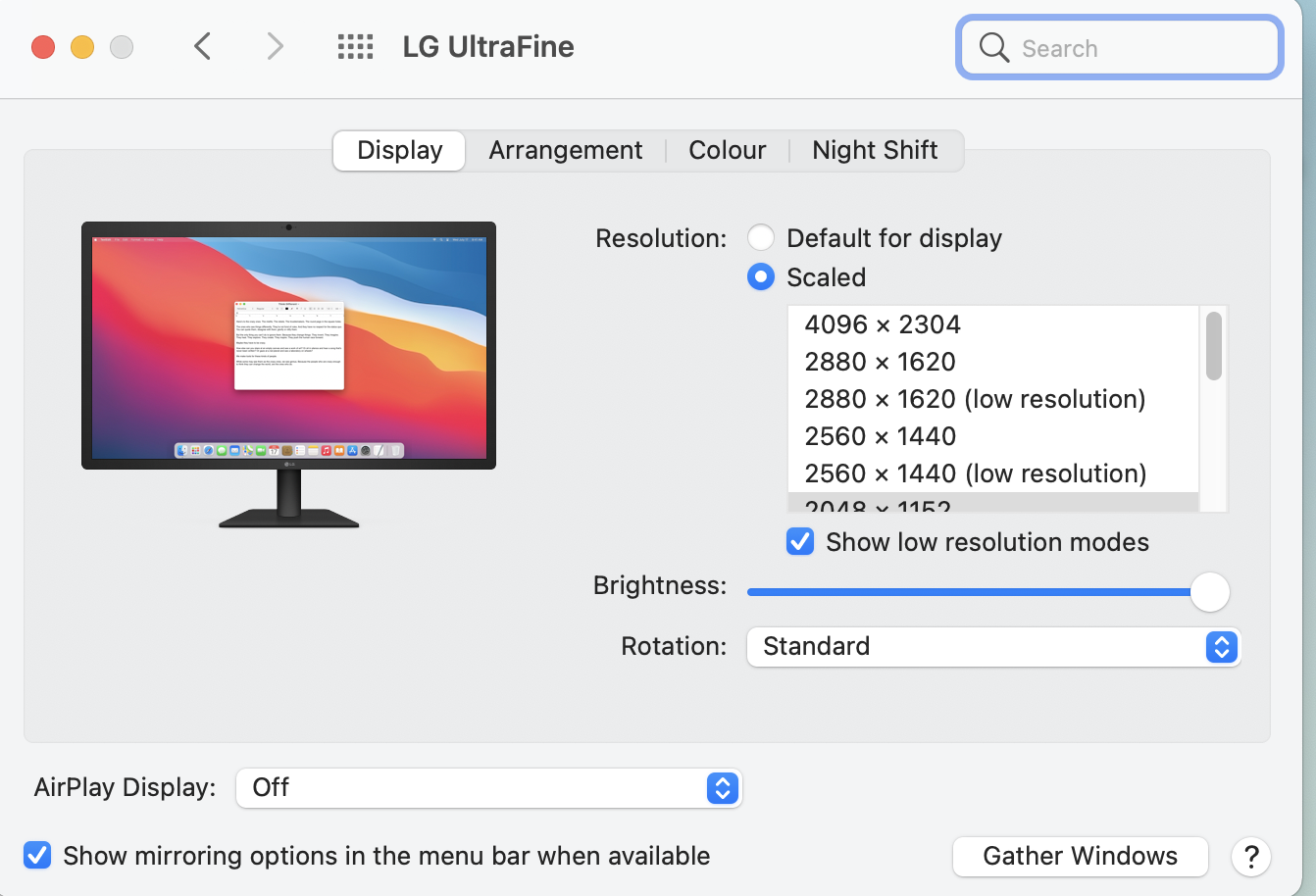
Task: Switch to the Arrangement tab
Action: [566, 151]
